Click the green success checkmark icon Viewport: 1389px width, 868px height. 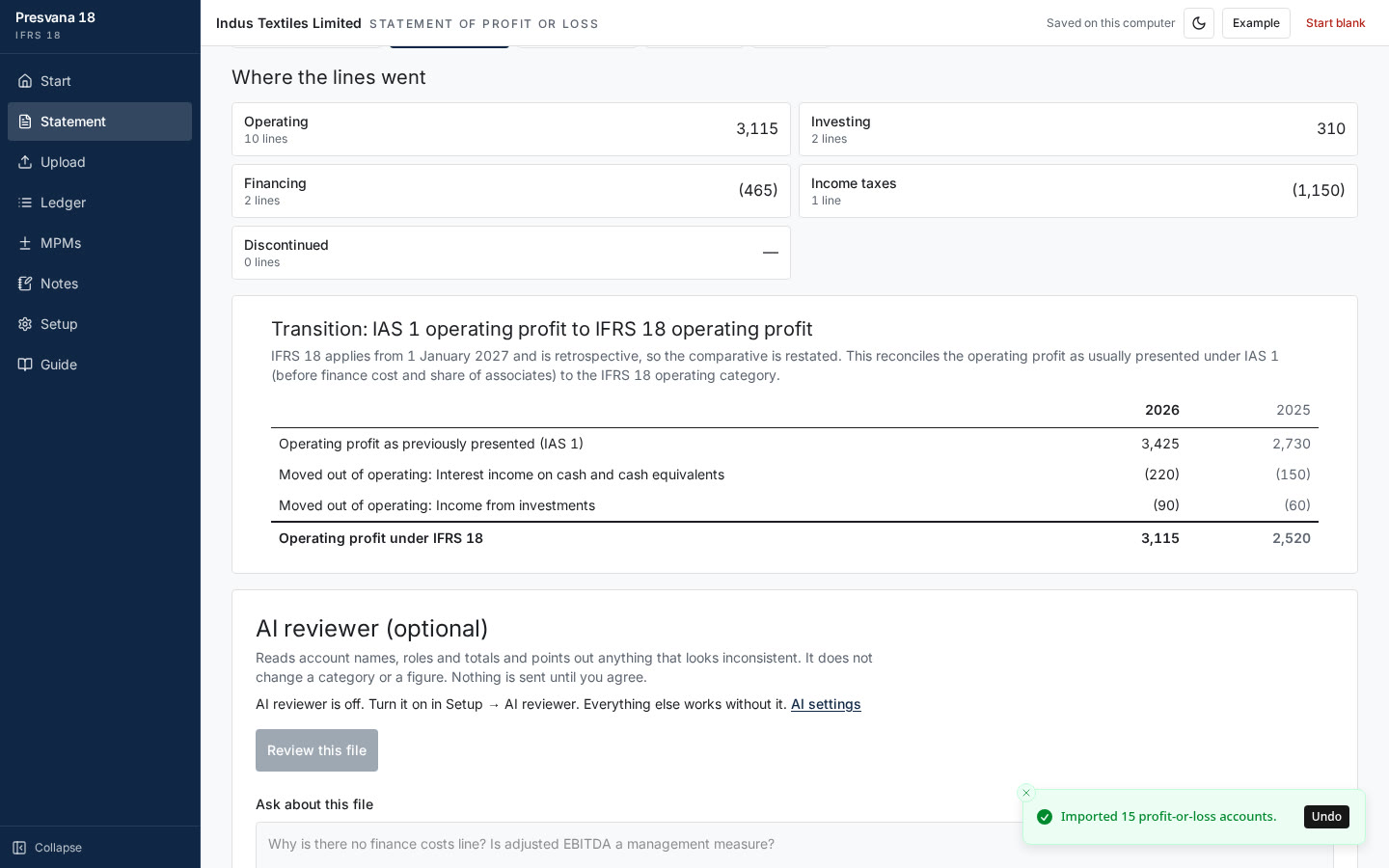tap(1045, 817)
